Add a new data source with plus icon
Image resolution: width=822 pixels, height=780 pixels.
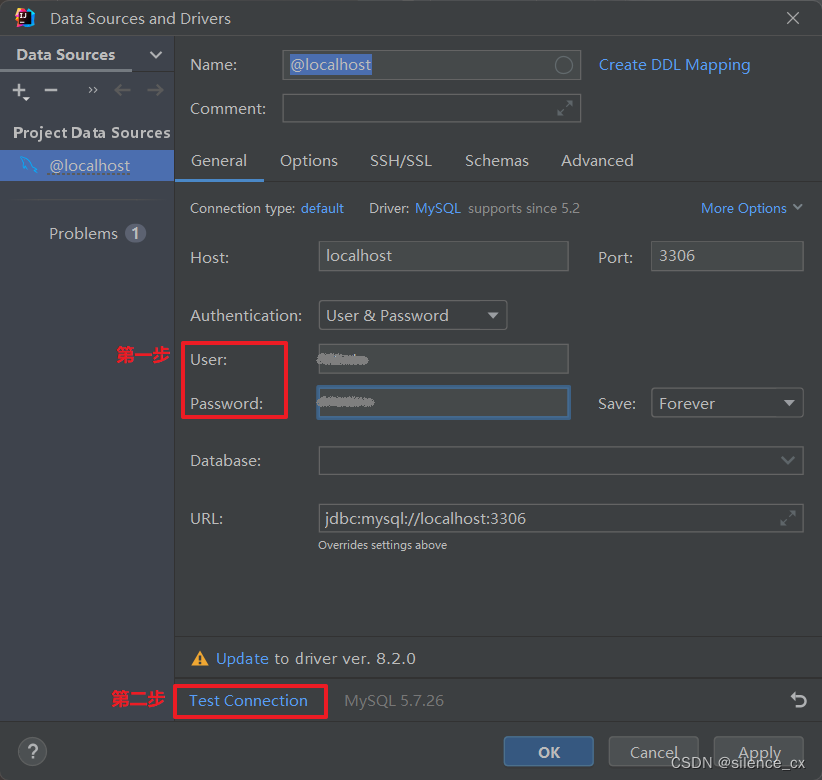pyautogui.click(x=20, y=91)
